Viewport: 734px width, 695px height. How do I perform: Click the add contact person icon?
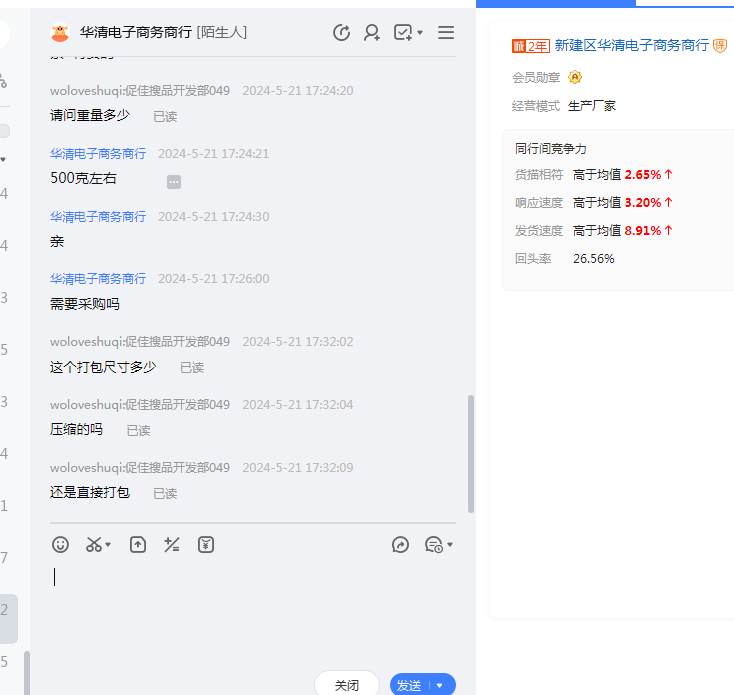pos(372,32)
